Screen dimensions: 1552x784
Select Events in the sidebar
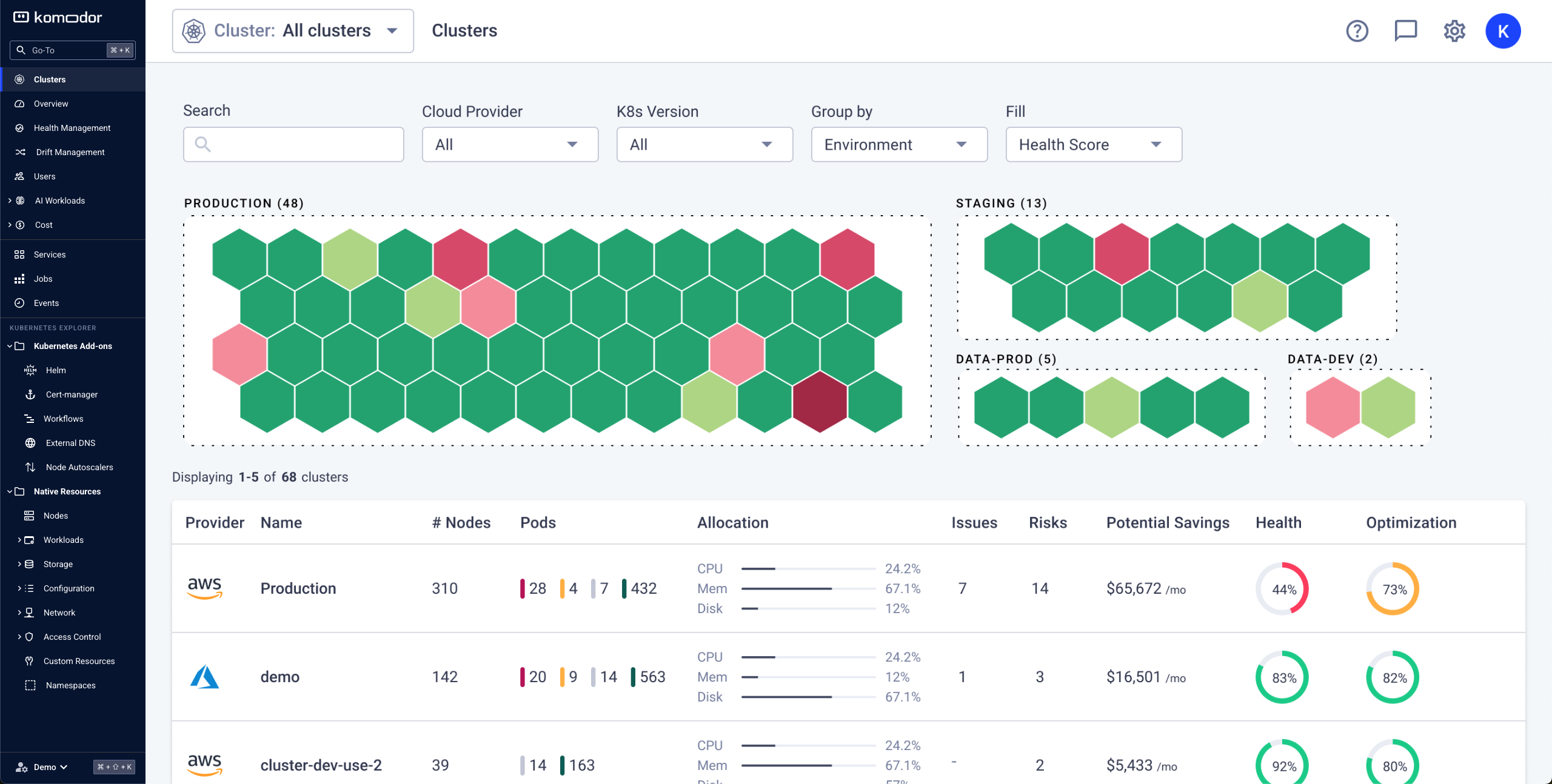coord(47,302)
